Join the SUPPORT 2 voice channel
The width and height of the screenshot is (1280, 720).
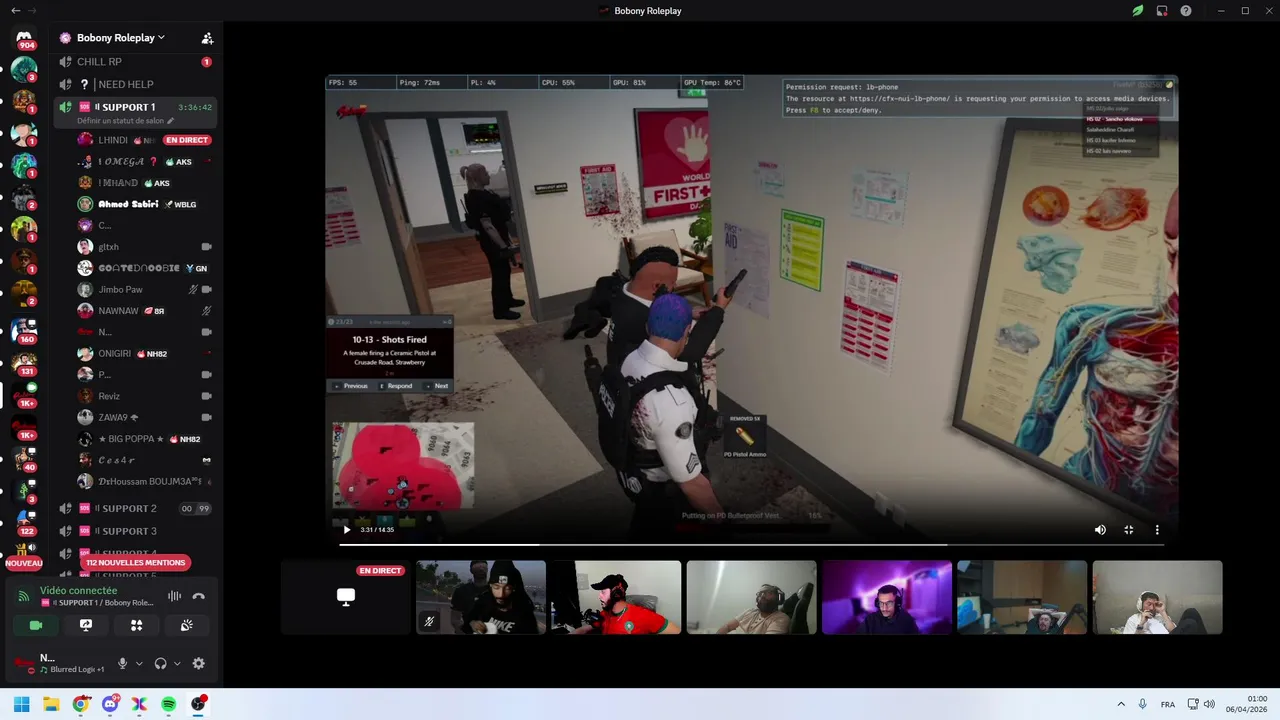(x=135, y=509)
